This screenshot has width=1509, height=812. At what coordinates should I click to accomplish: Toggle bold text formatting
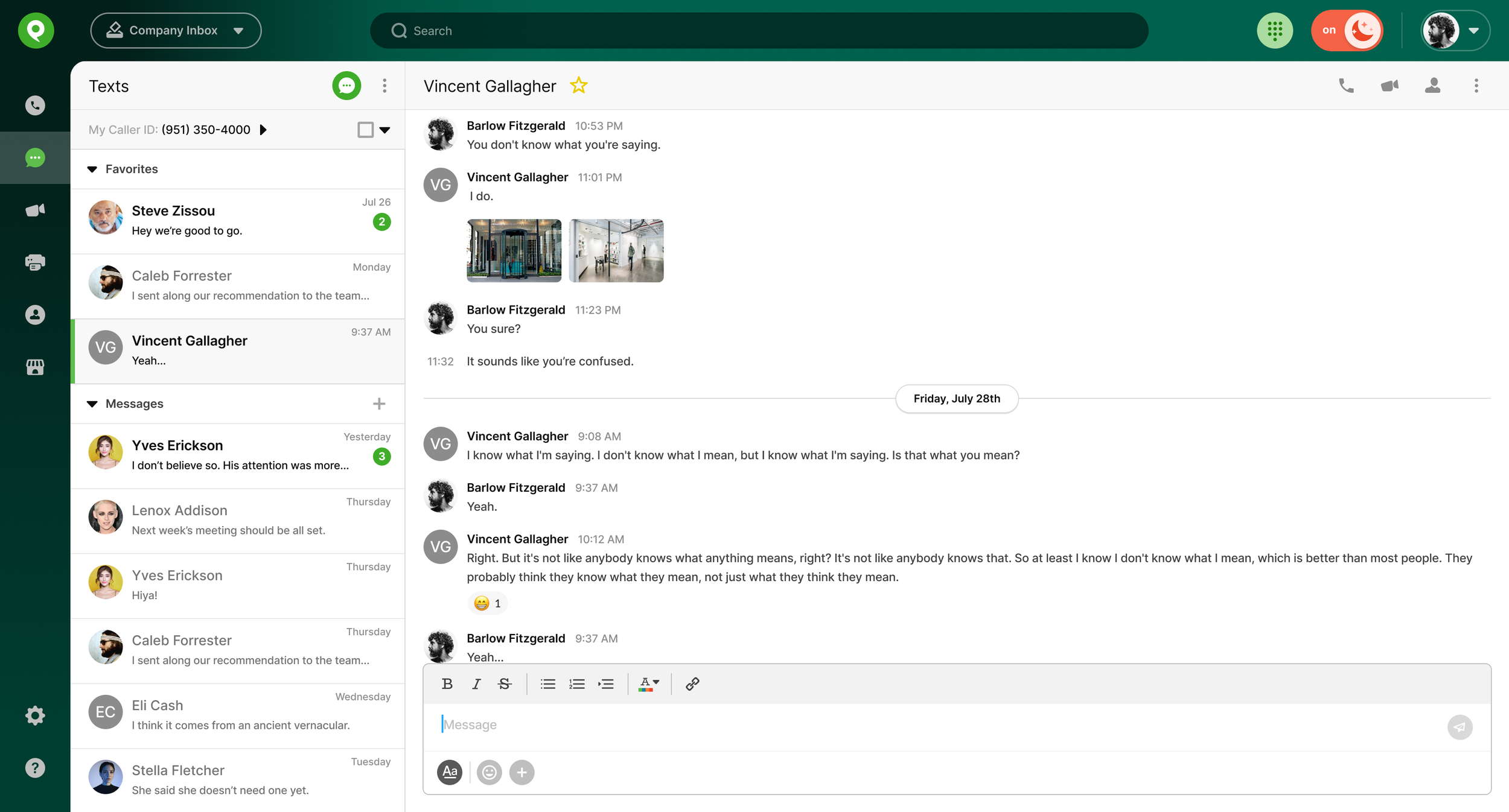[447, 684]
